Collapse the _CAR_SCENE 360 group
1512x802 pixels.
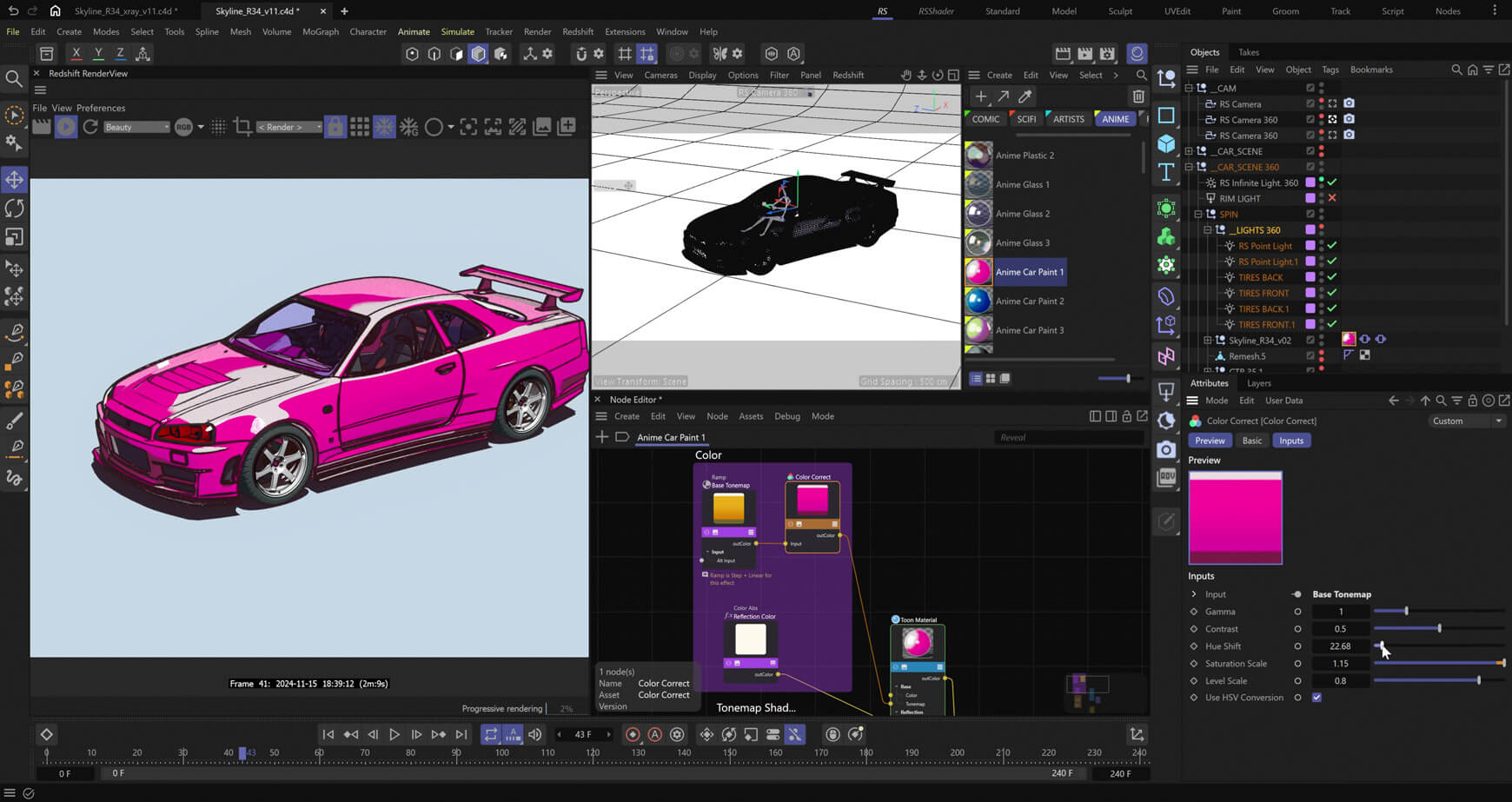(1189, 167)
